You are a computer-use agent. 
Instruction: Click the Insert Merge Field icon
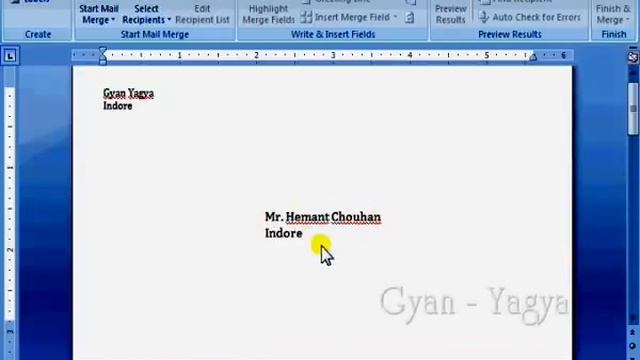(306, 17)
